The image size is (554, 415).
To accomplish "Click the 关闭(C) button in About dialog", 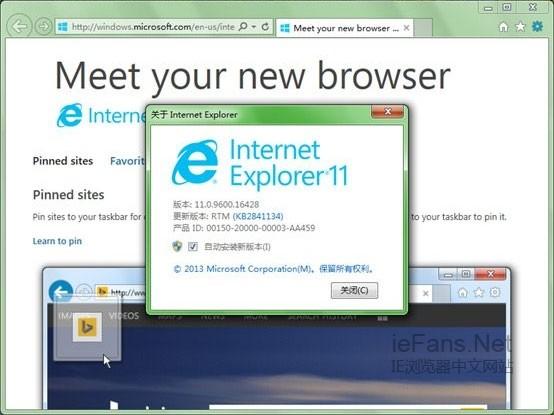I will tap(354, 290).
